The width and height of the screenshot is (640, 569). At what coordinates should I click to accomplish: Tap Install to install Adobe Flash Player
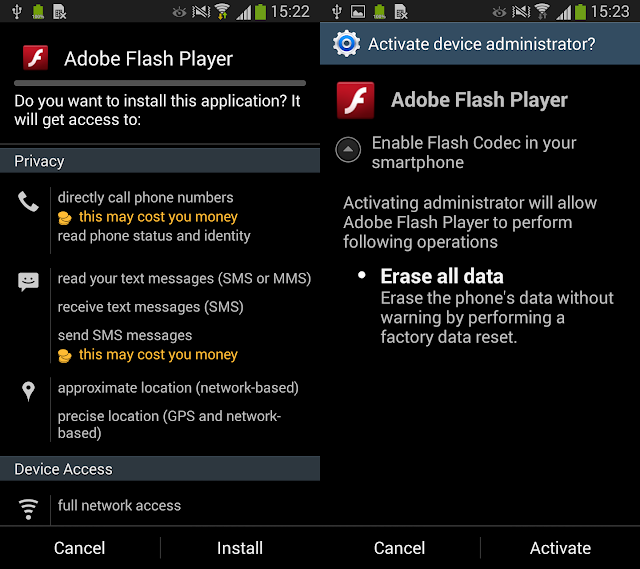tap(240, 548)
